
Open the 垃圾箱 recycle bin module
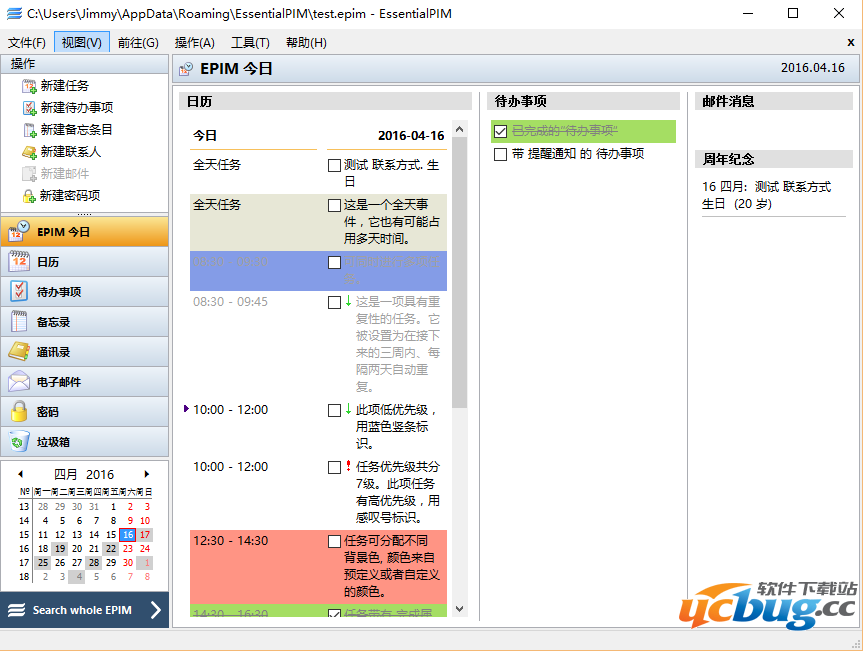pos(18,442)
